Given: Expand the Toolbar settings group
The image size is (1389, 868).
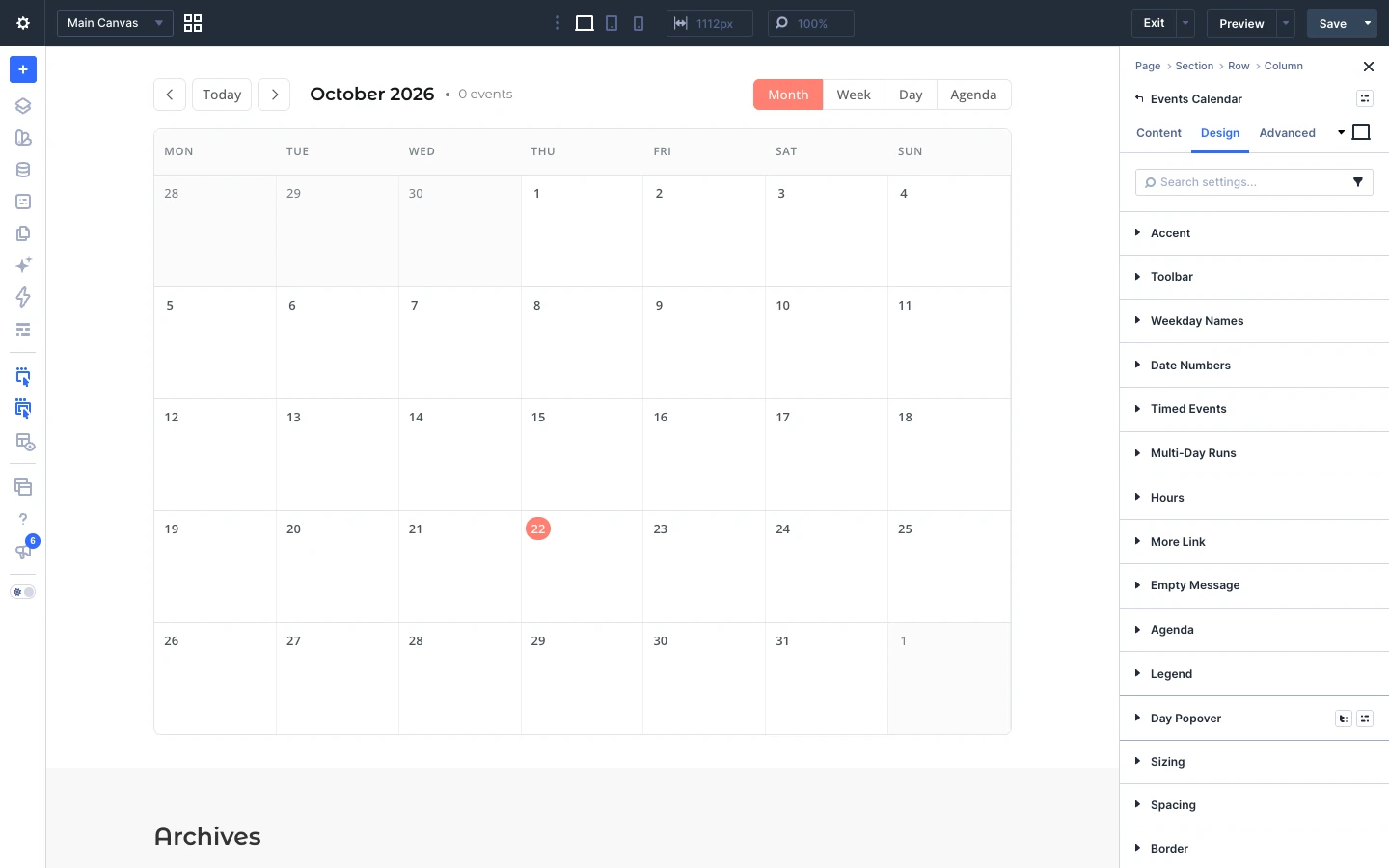Looking at the screenshot, I should pos(1254,277).
